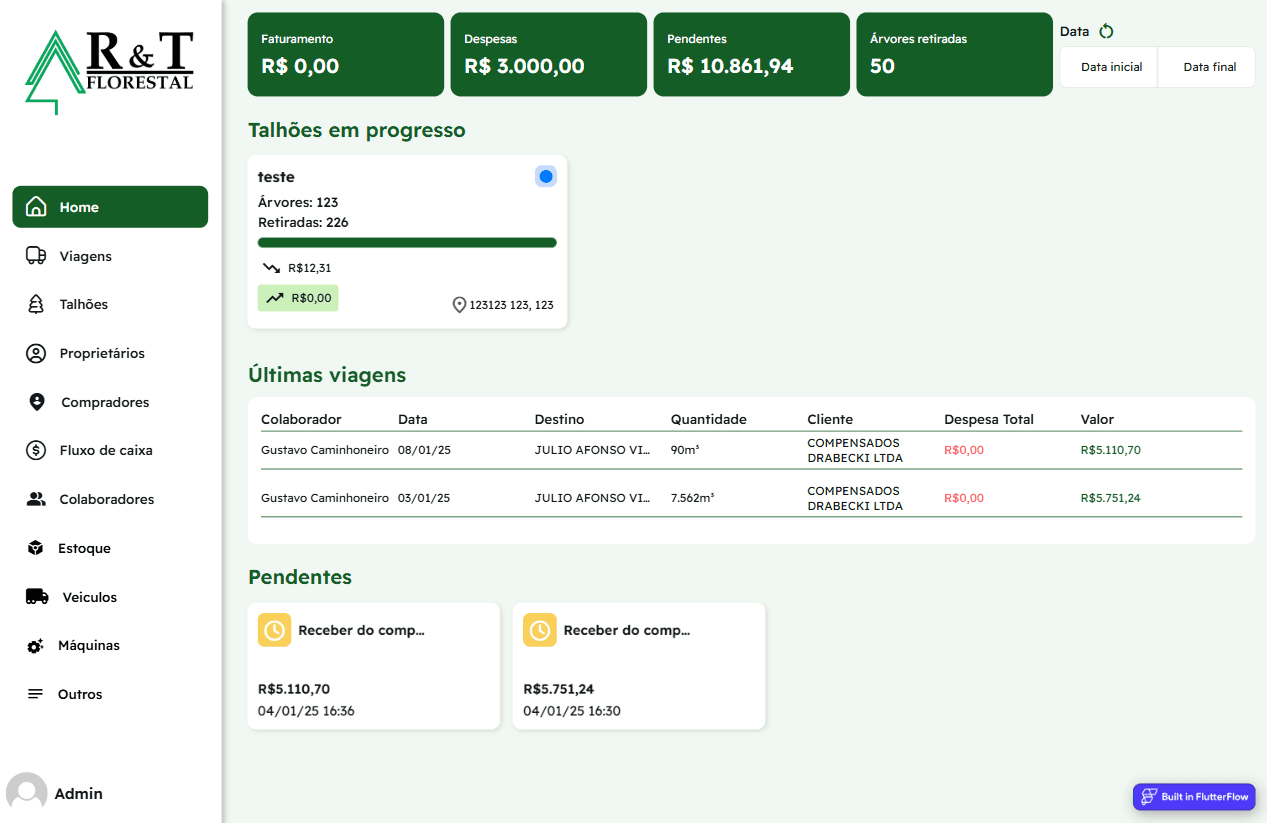Open the Home menu item
The height and width of the screenshot is (823, 1267).
pyautogui.click(x=110, y=207)
